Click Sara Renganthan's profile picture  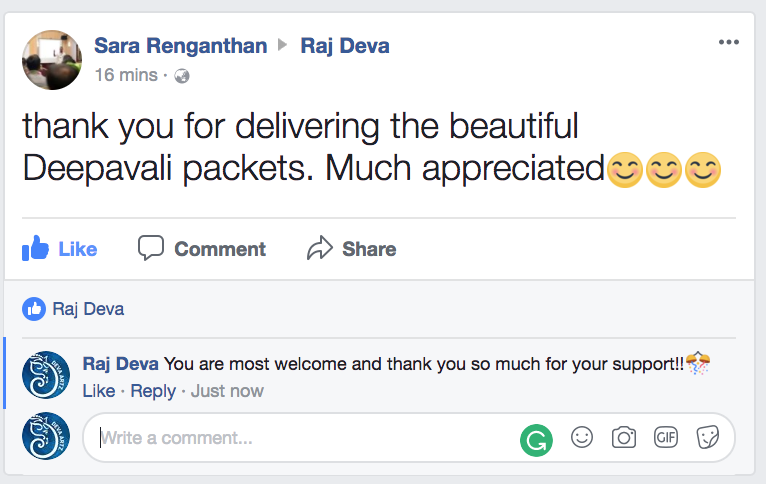52,60
